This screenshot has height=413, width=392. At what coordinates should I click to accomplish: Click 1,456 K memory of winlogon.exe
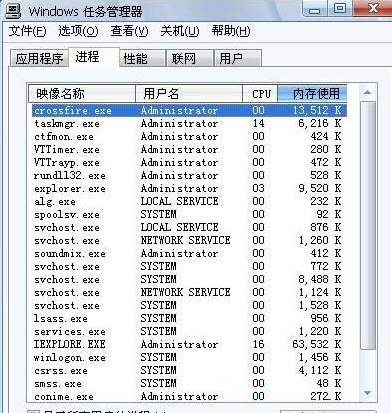(x=320, y=357)
